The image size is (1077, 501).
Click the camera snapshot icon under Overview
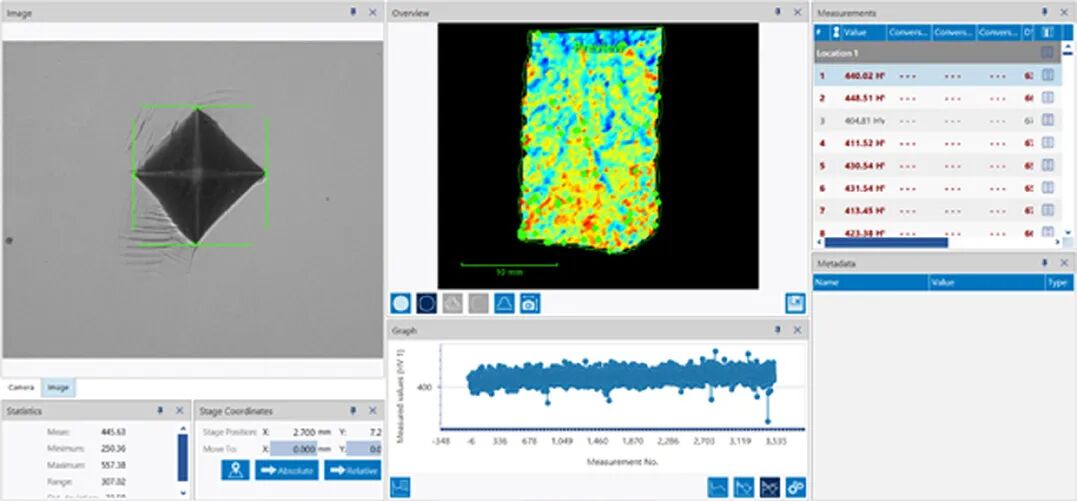530,303
